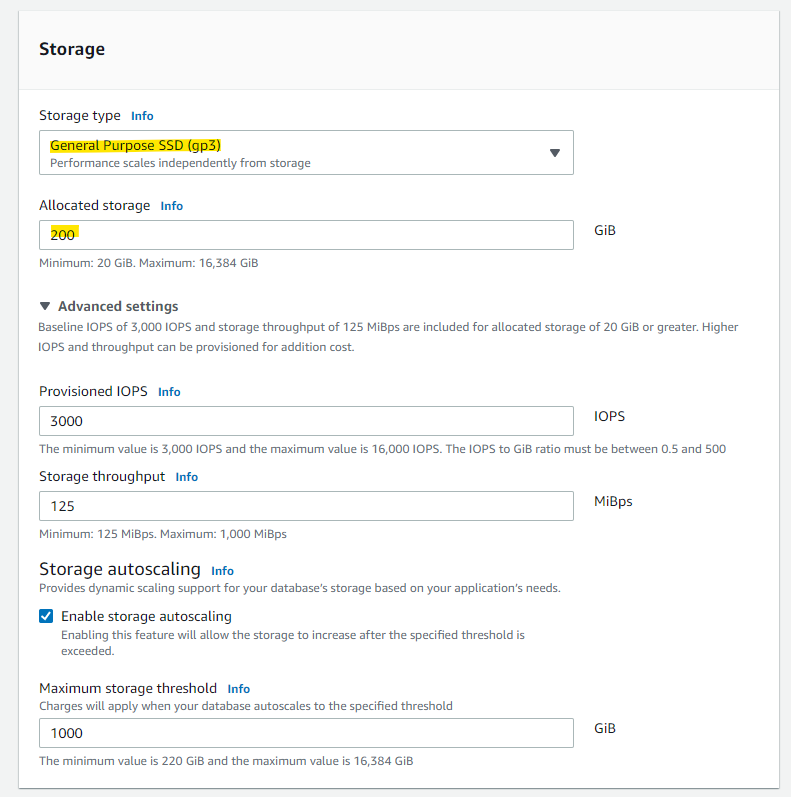Click the Info link beside Allocated storage
Viewport: 791px width, 797px height.
tap(172, 206)
